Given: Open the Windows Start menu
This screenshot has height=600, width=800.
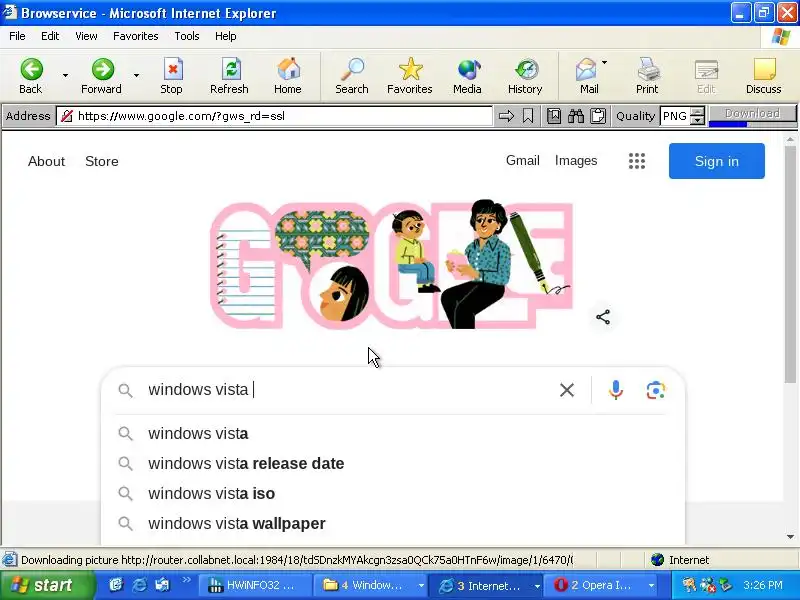Looking at the screenshot, I should point(47,585).
